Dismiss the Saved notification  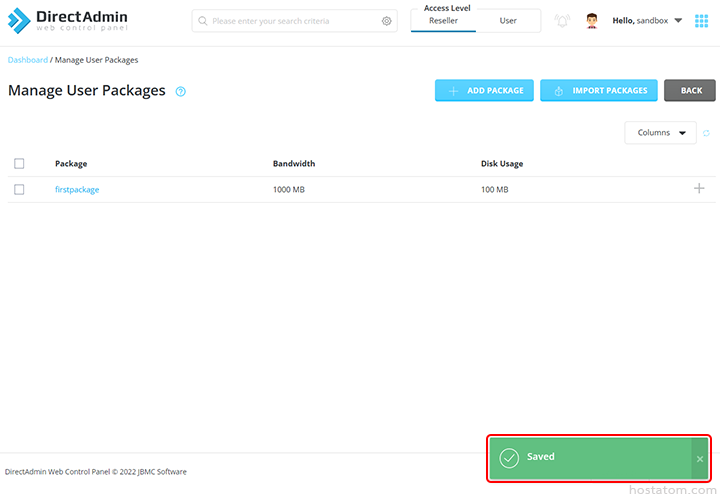699,459
